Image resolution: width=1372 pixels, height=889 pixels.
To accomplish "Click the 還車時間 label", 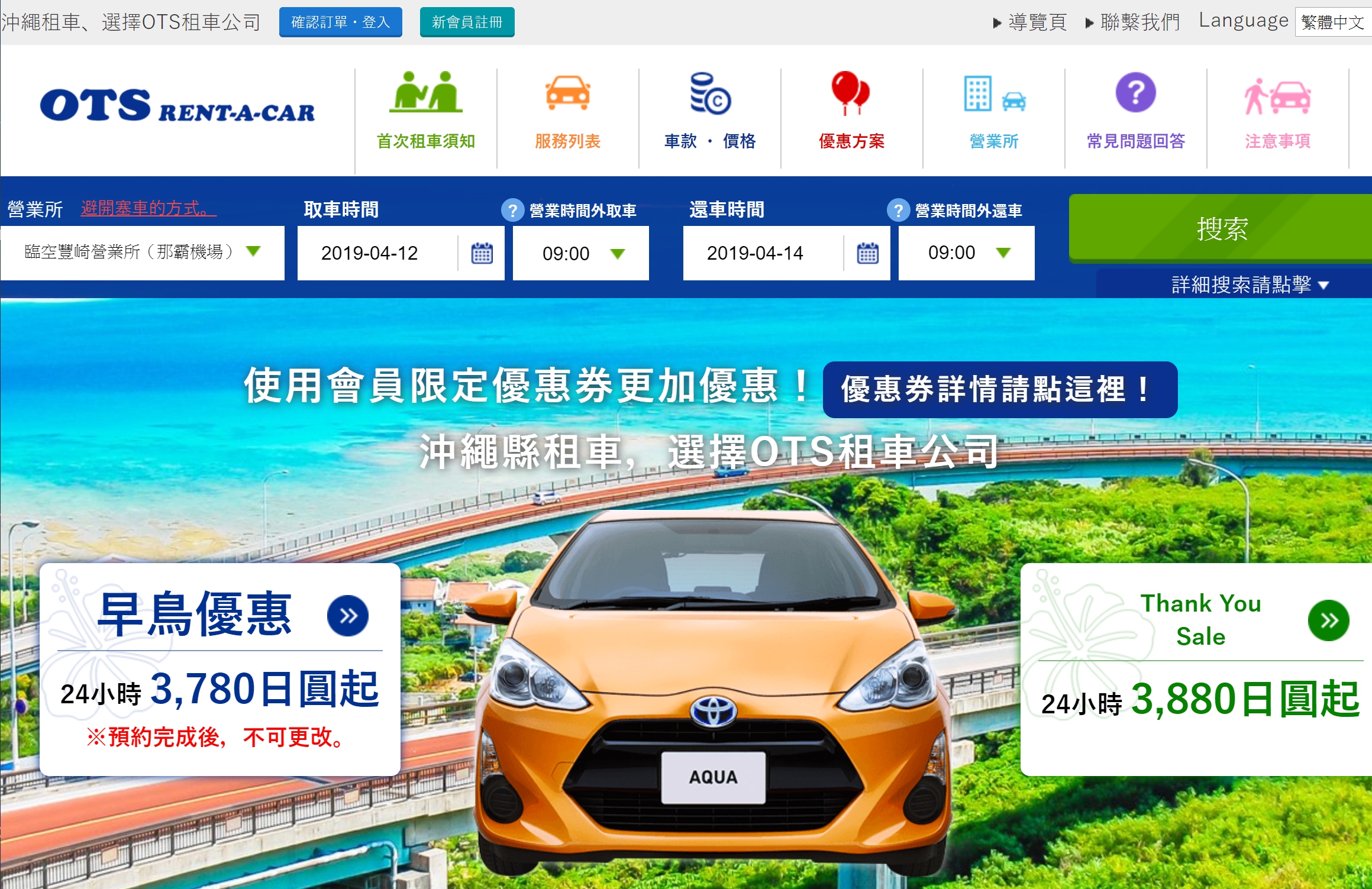I will [x=727, y=209].
